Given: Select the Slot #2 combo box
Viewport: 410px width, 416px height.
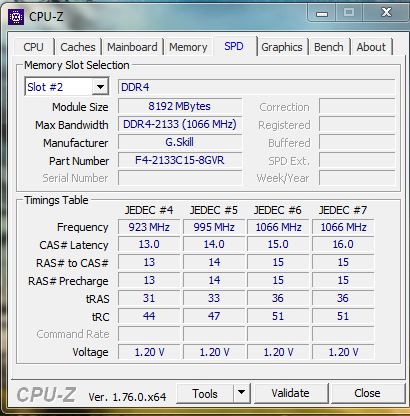Looking at the screenshot, I should [x=67, y=87].
